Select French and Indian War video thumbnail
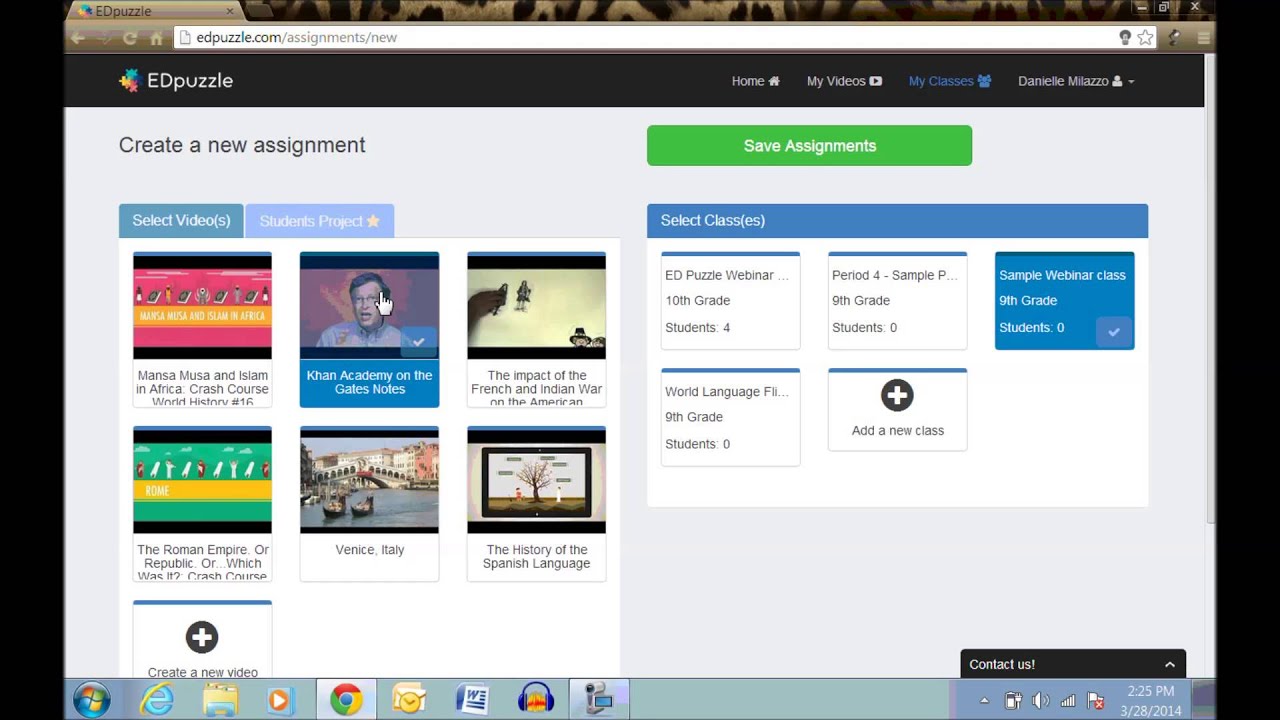This screenshot has height=720, width=1280. pos(536,306)
